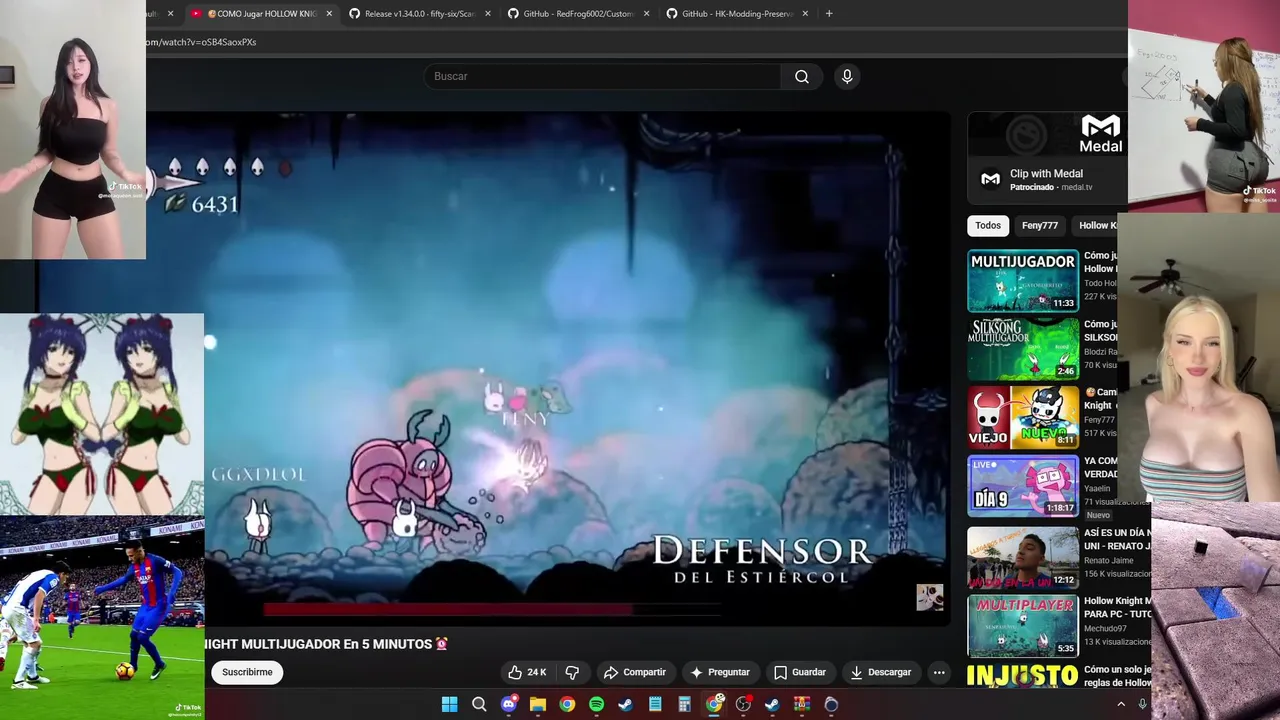The width and height of the screenshot is (1280, 720).
Task: Click the Suscribirme button
Action: (247, 672)
